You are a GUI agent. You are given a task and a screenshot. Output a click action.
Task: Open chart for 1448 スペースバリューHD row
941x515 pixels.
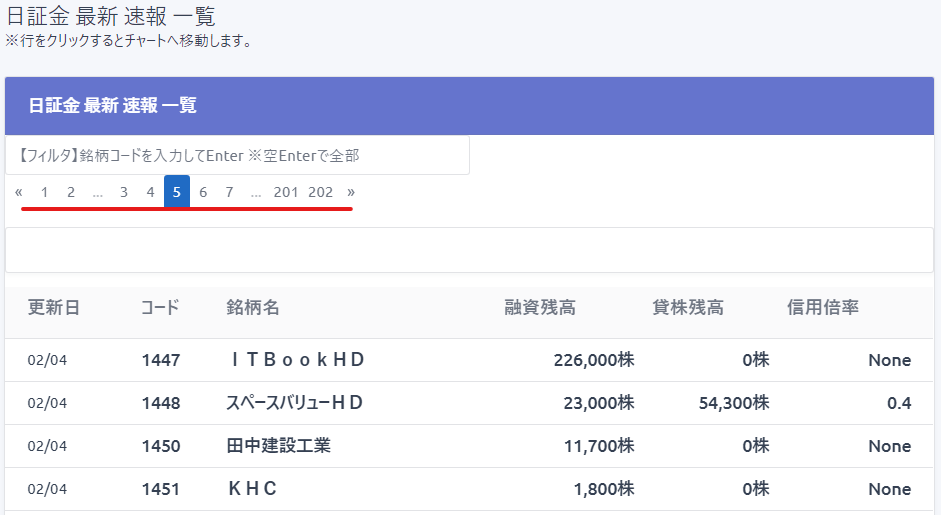pos(294,403)
